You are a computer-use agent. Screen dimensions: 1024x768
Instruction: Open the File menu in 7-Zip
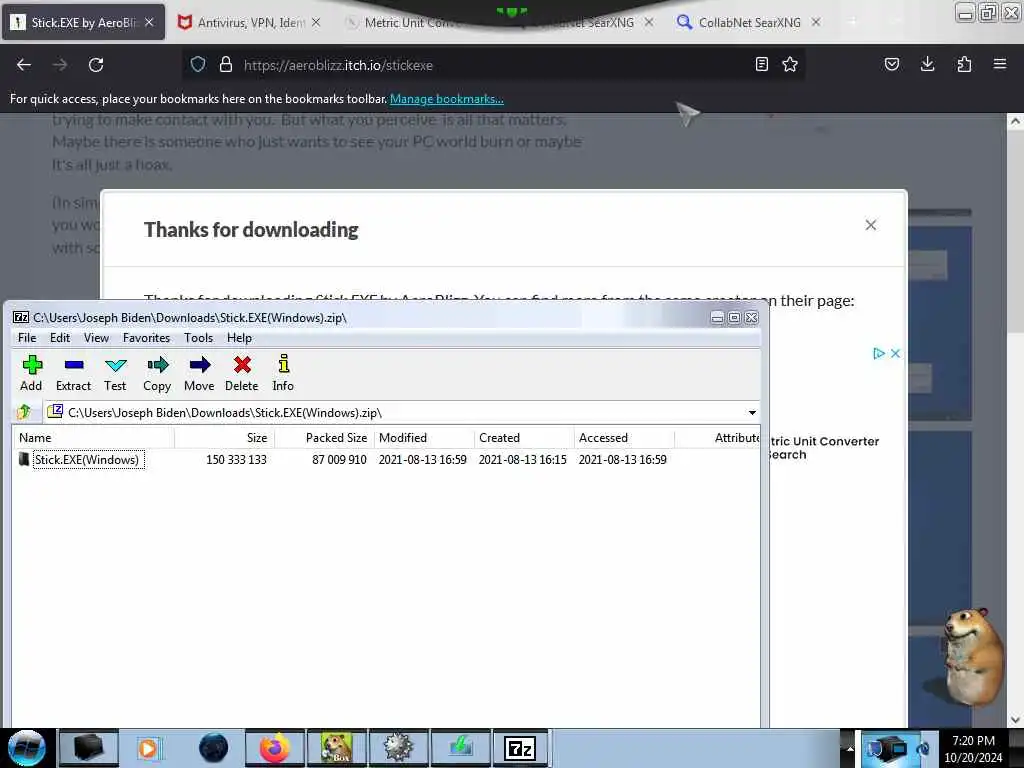coord(27,338)
